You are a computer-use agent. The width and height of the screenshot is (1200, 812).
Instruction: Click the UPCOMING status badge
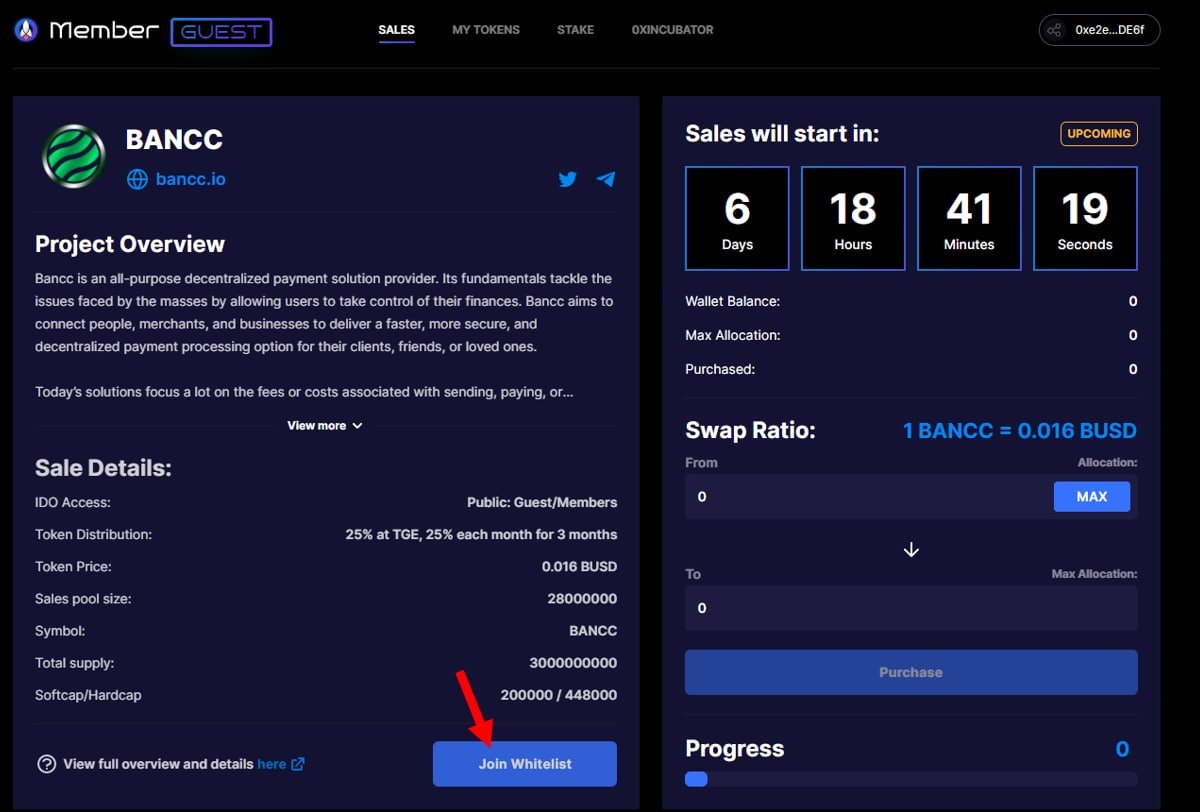pos(1099,133)
